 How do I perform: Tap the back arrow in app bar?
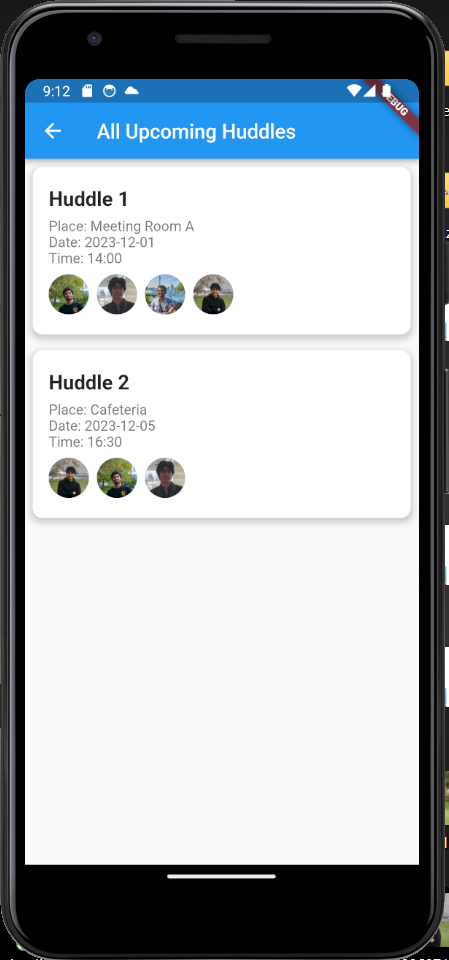pyautogui.click(x=53, y=131)
